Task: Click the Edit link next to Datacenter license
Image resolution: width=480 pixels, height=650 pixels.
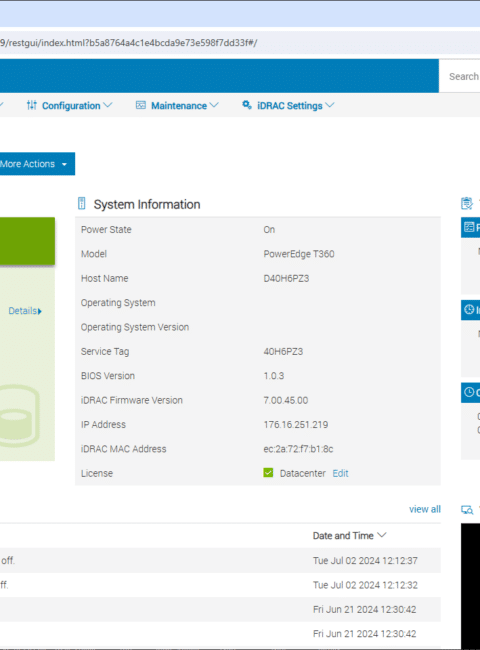Action: click(340, 473)
